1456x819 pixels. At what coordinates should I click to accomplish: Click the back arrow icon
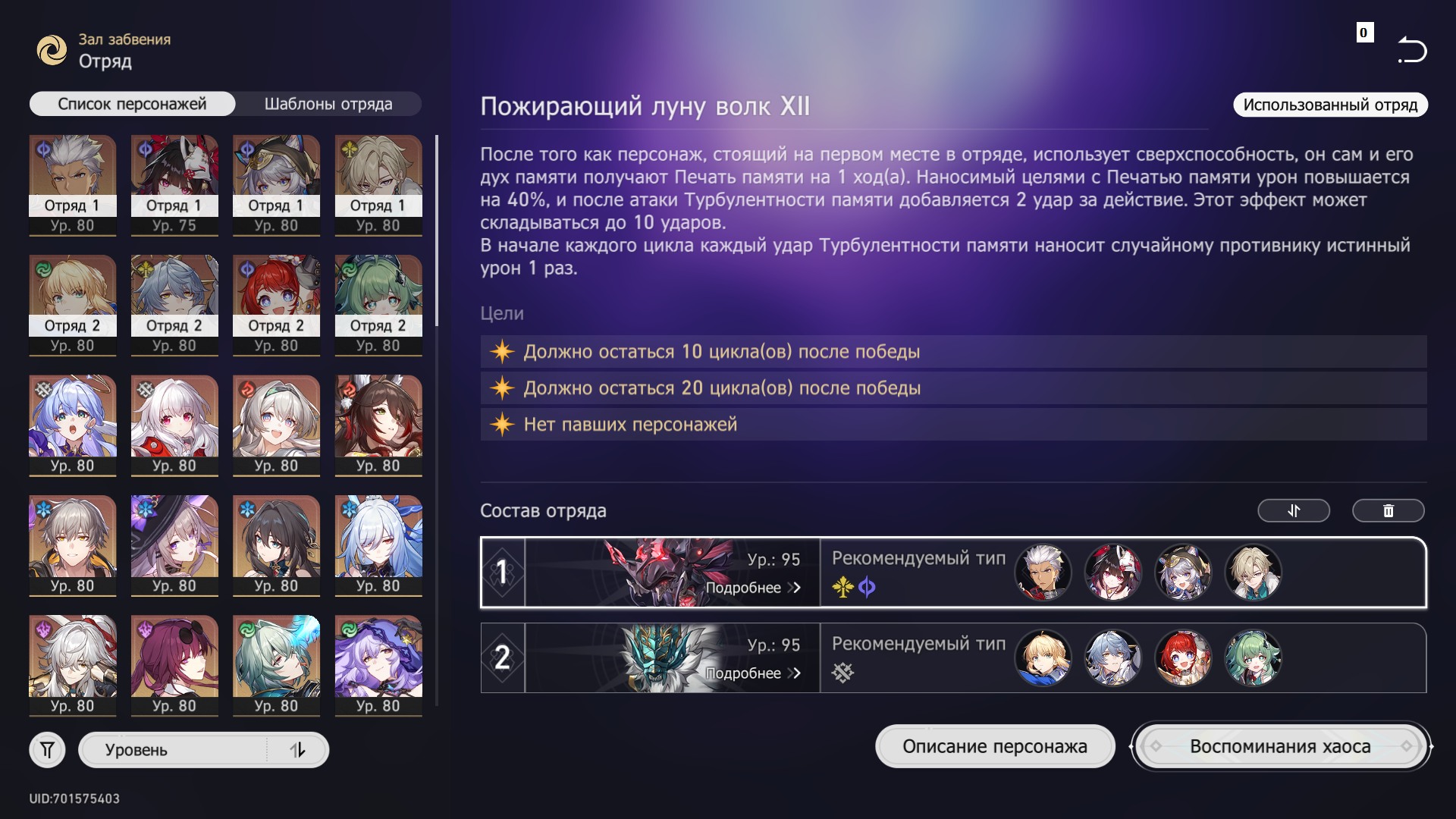pos(1412,51)
